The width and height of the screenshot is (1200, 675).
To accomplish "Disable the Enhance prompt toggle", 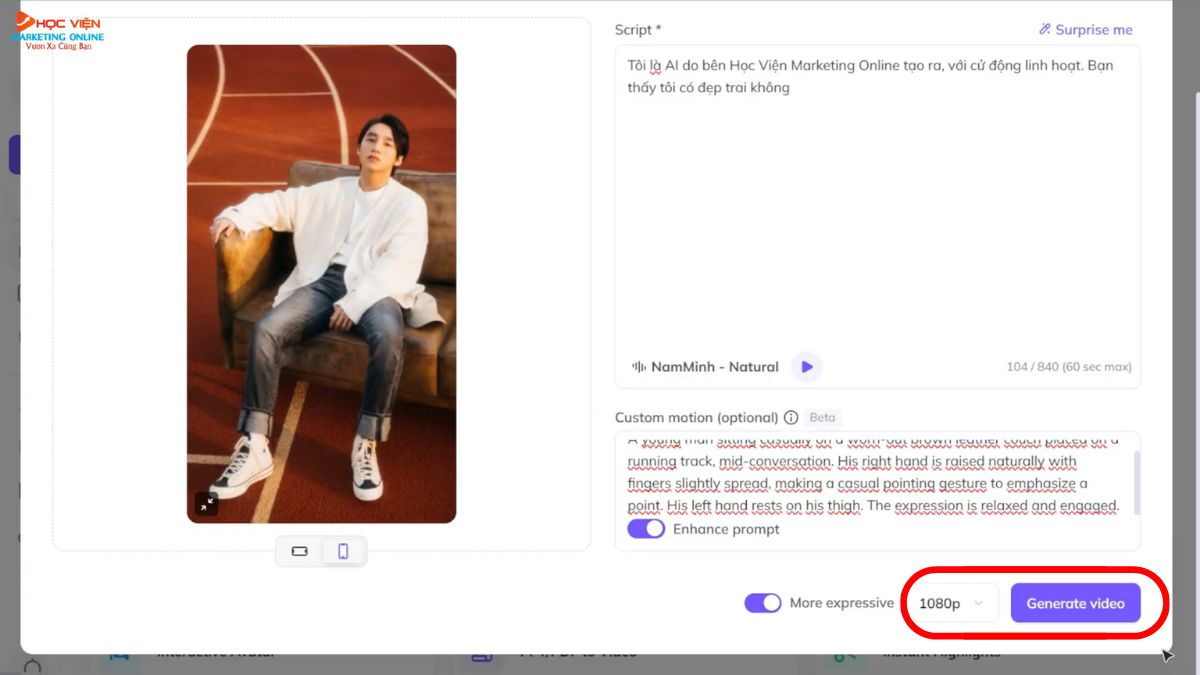I will coord(646,529).
